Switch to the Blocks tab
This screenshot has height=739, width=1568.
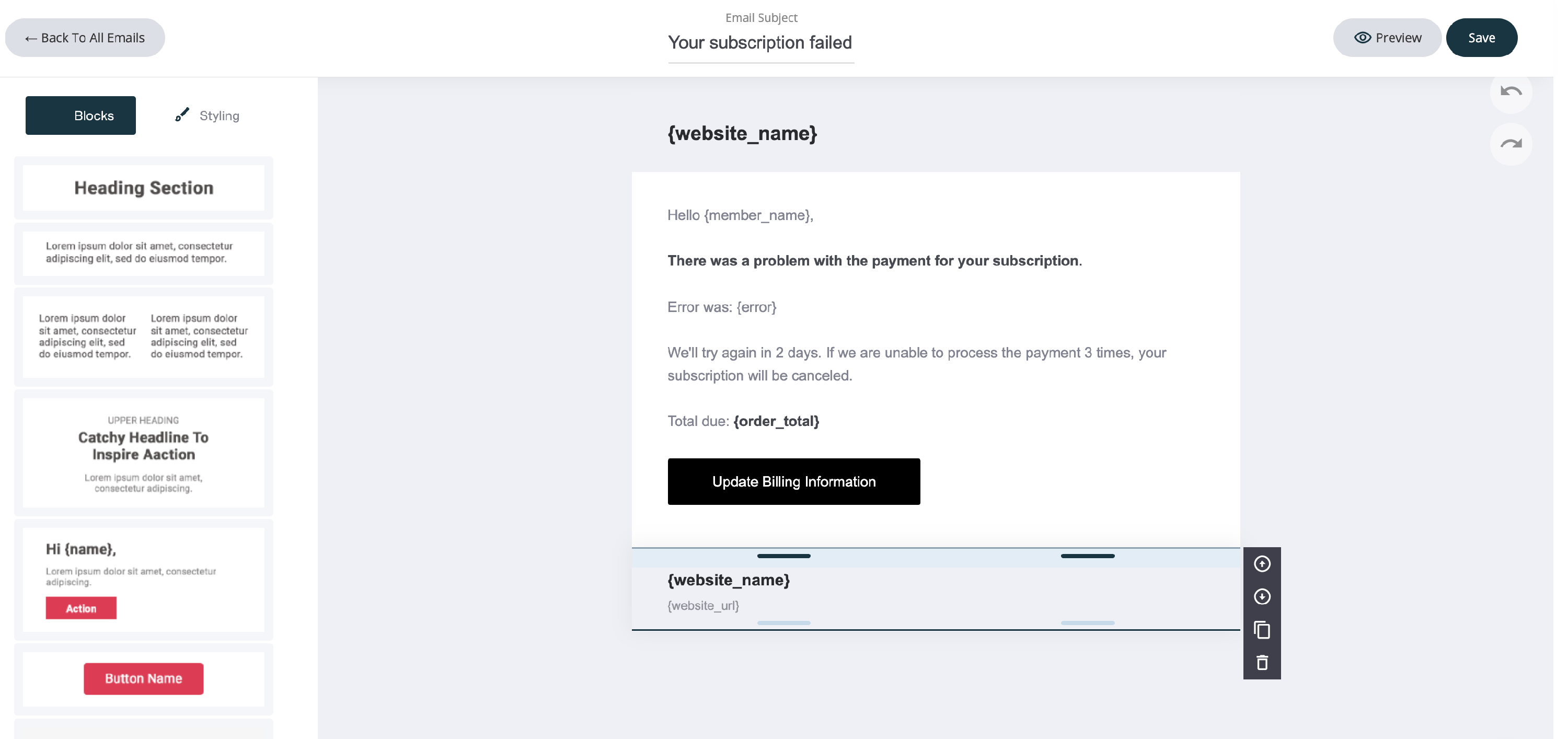(x=81, y=116)
